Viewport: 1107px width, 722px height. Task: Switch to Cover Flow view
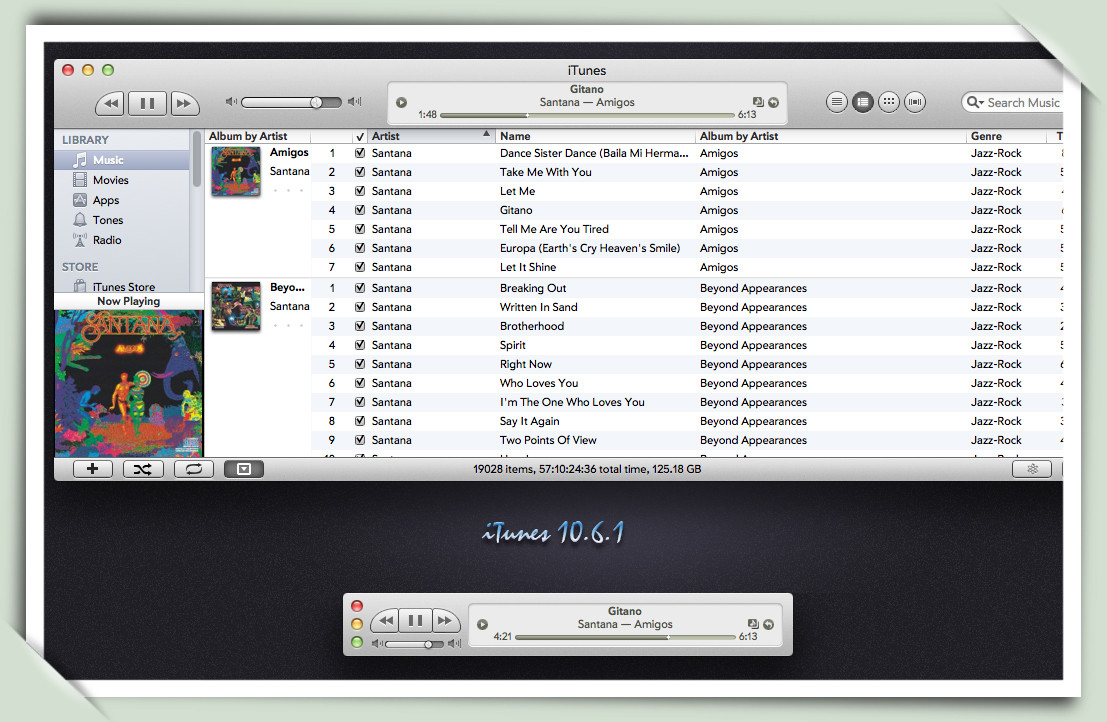915,102
